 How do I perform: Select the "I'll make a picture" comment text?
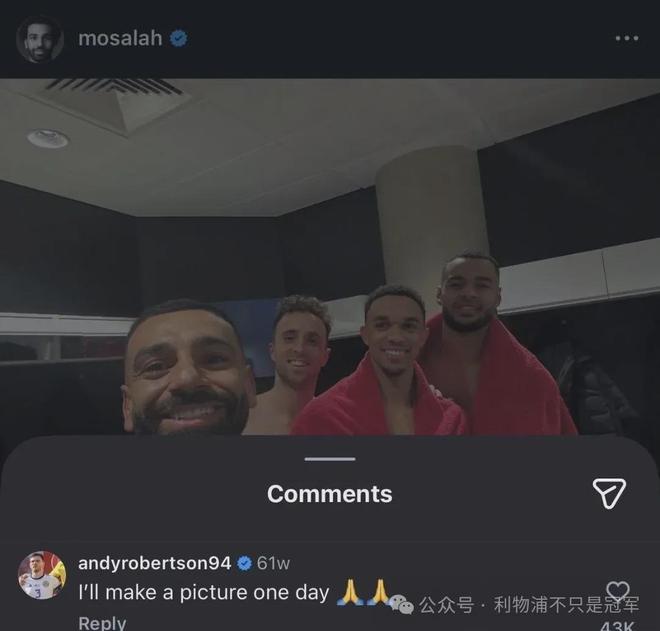pyautogui.click(x=204, y=593)
